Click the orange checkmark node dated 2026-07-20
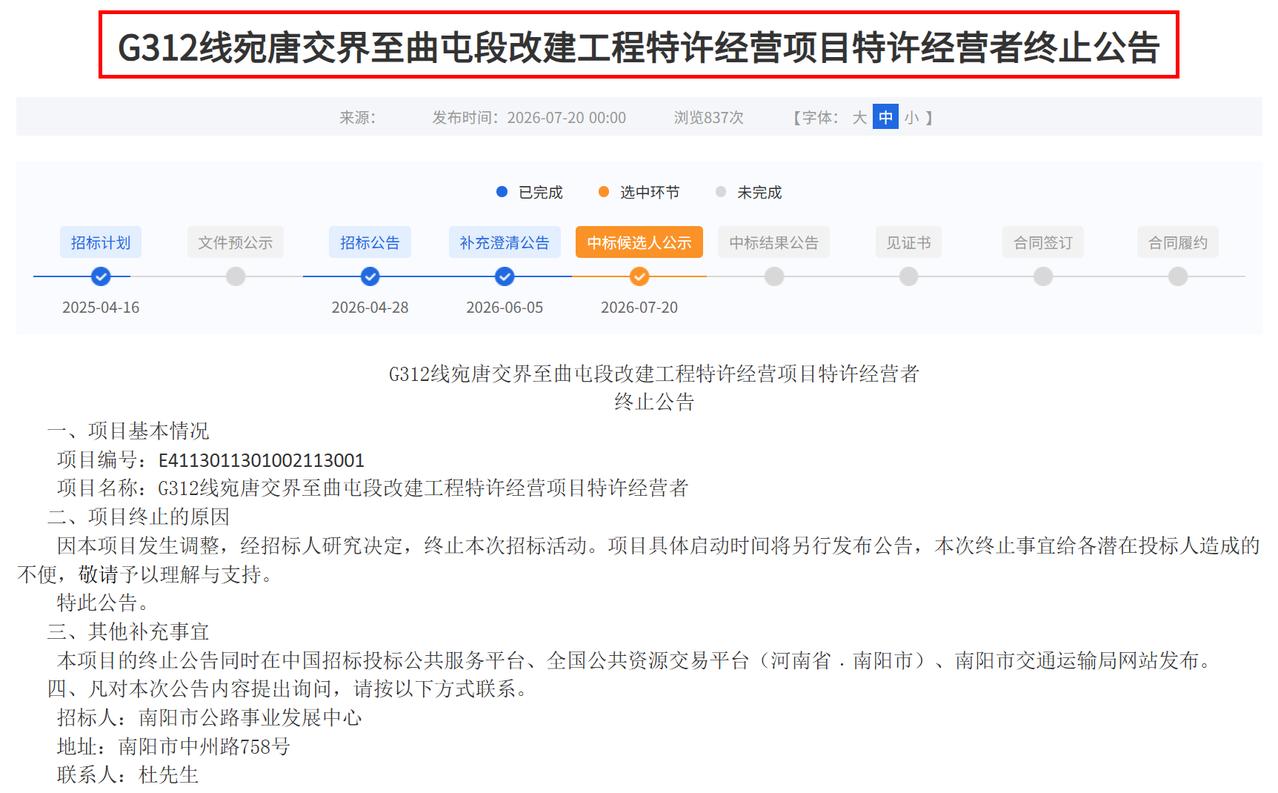This screenshot has height=793, width=1278. (639, 276)
